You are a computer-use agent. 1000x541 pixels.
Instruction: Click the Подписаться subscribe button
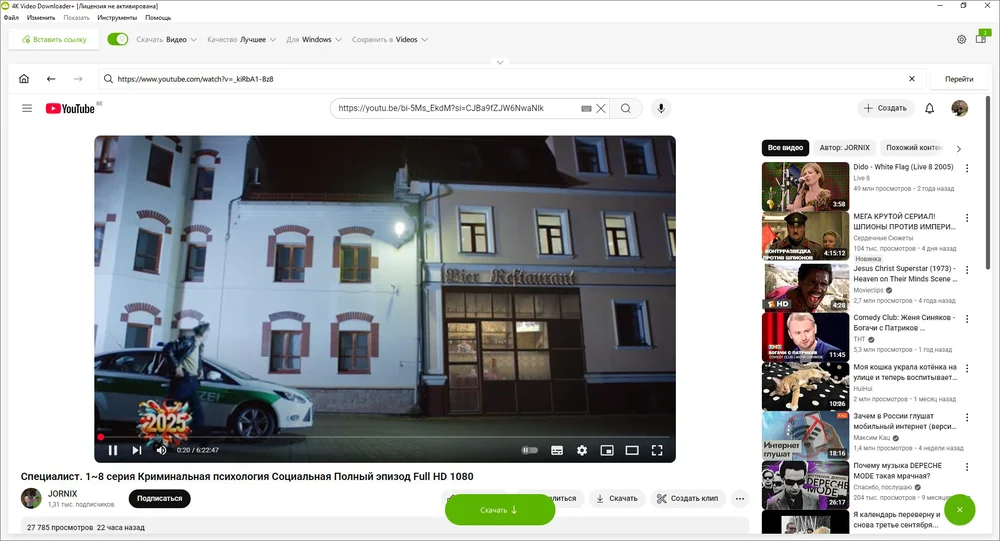(x=159, y=498)
